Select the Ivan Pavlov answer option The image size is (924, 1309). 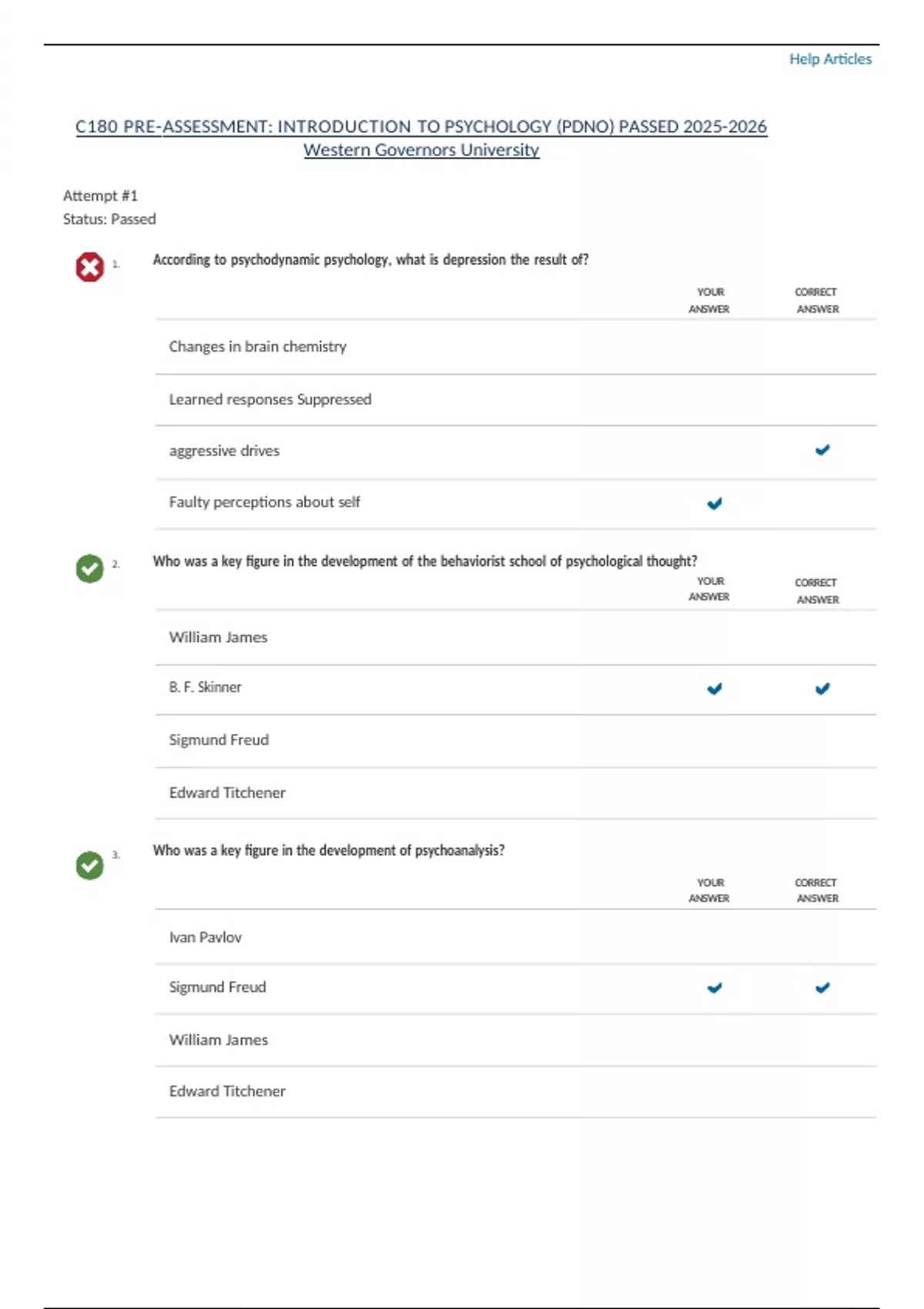click(205, 937)
